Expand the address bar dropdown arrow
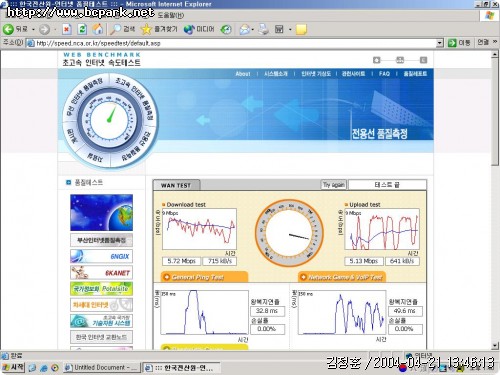This screenshot has height=375, width=500. (440, 43)
